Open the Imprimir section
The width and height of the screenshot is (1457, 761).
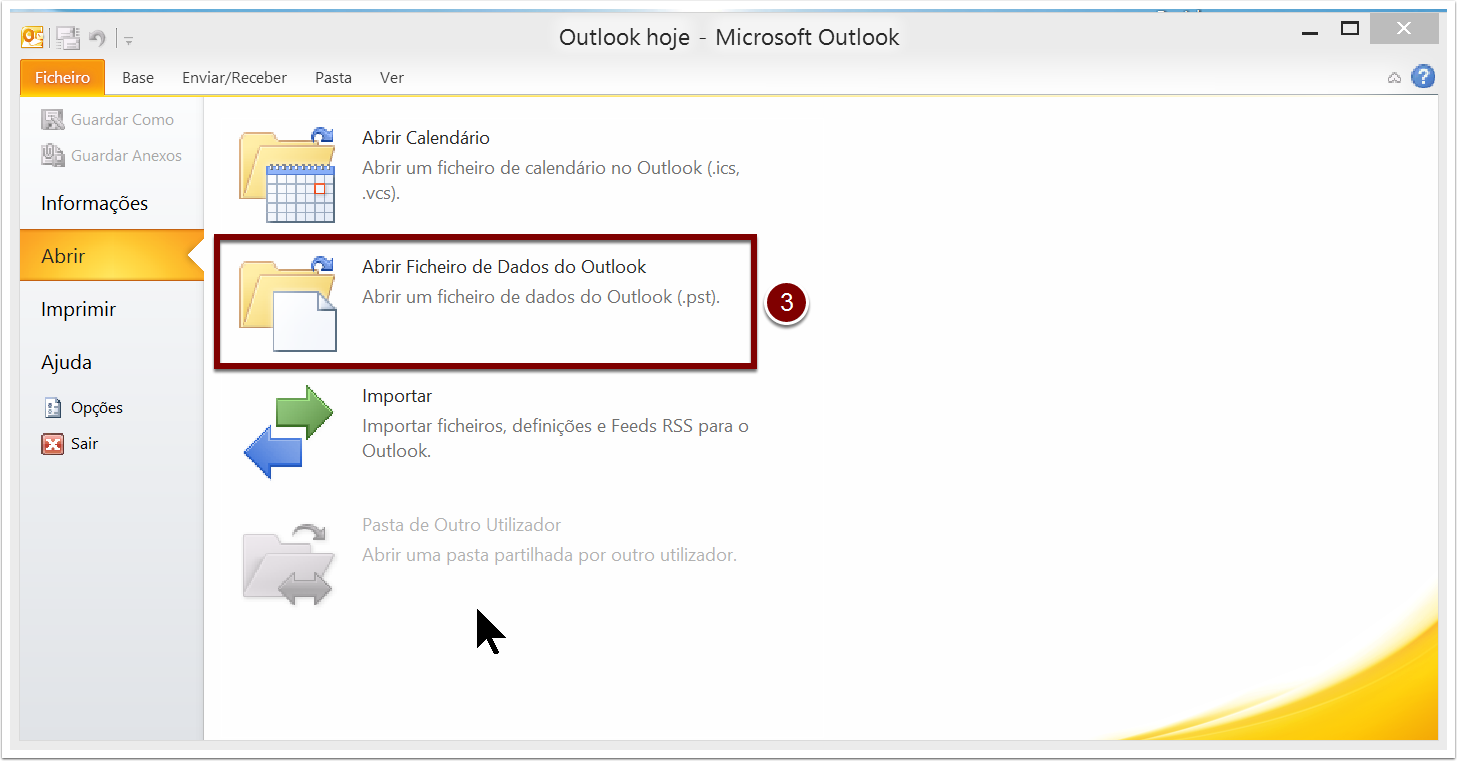coord(78,309)
